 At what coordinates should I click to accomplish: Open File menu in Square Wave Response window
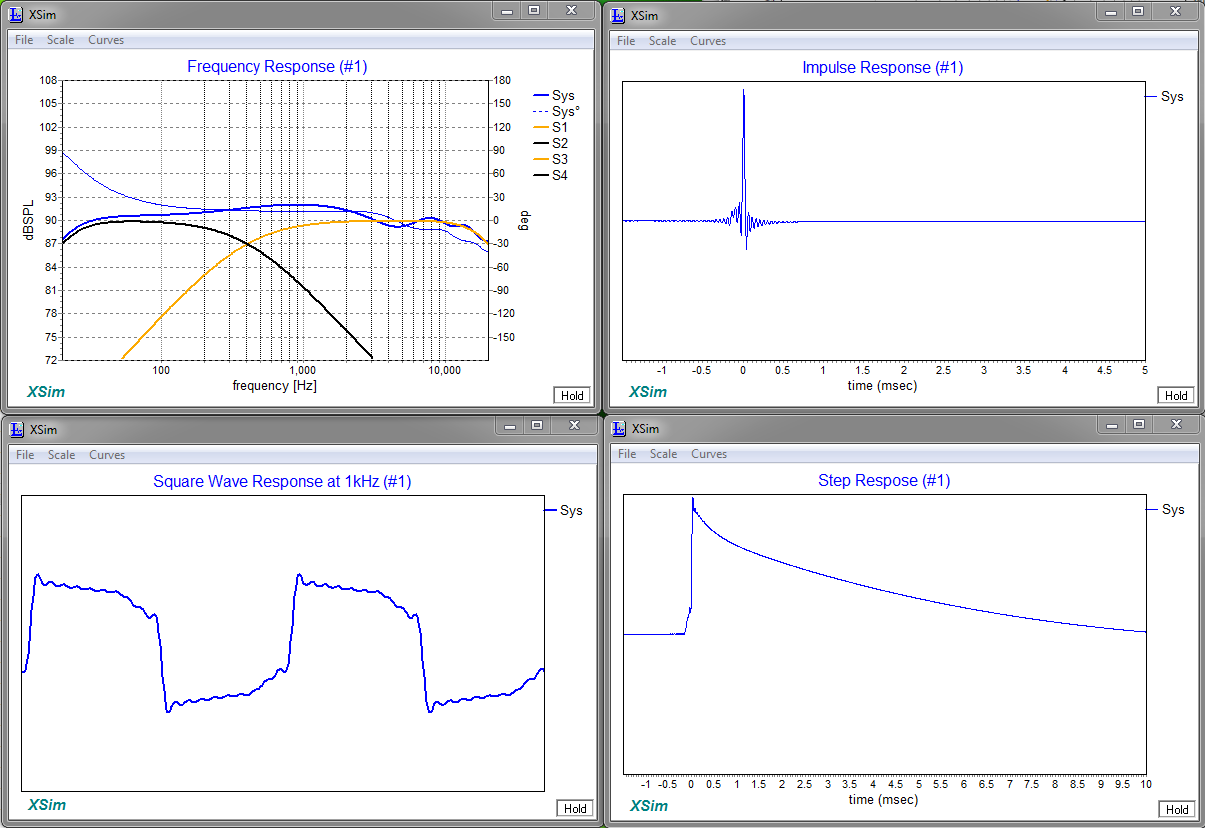pos(25,454)
